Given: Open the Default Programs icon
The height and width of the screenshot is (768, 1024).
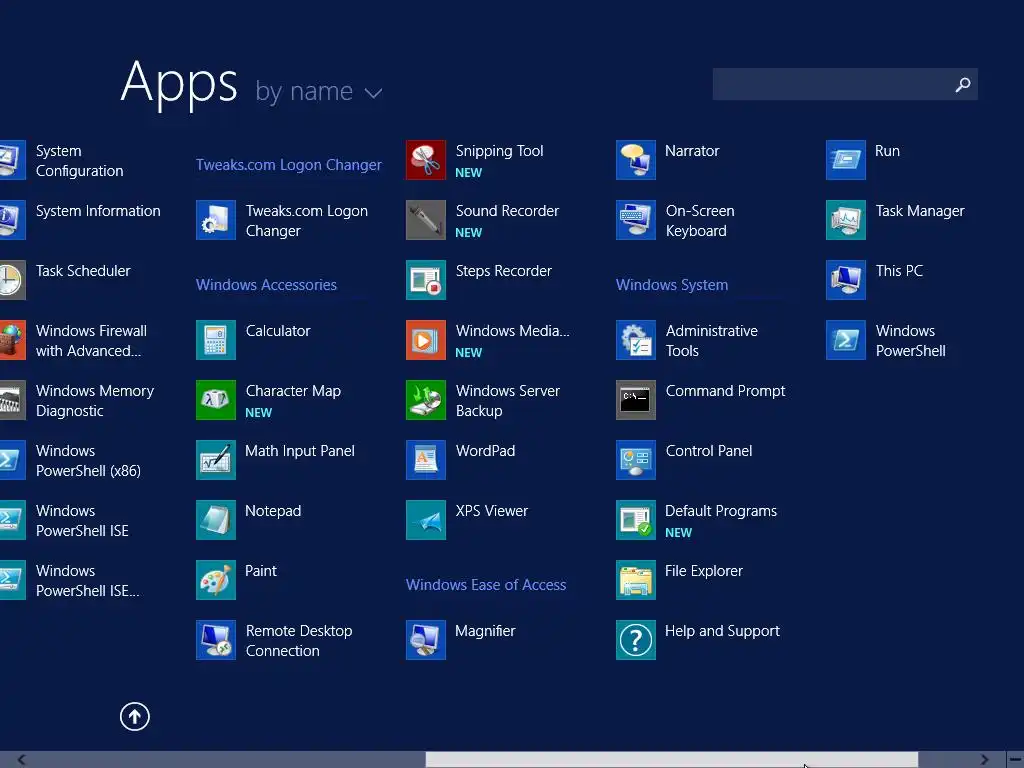Looking at the screenshot, I should (636, 520).
